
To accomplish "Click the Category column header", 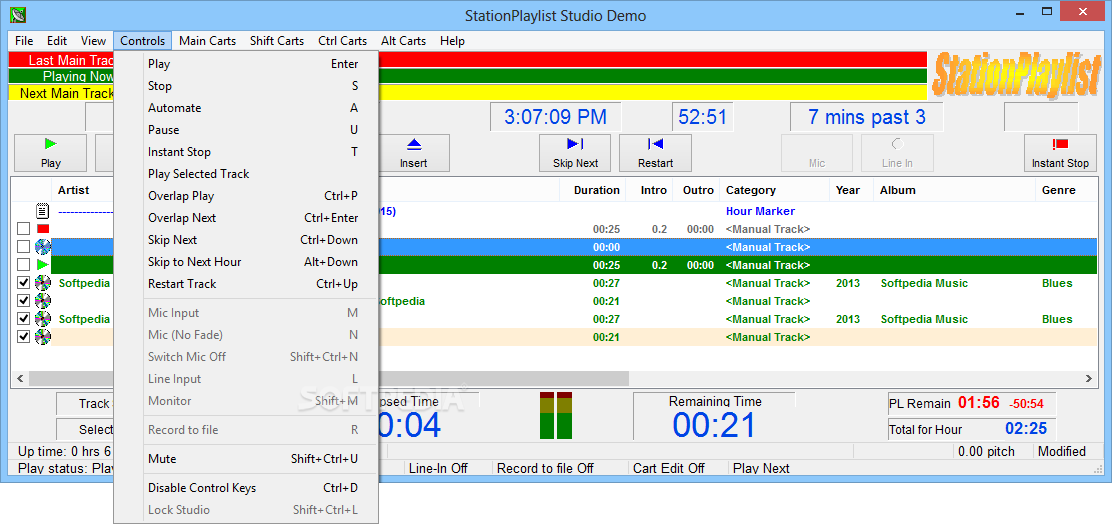I will click(775, 190).
